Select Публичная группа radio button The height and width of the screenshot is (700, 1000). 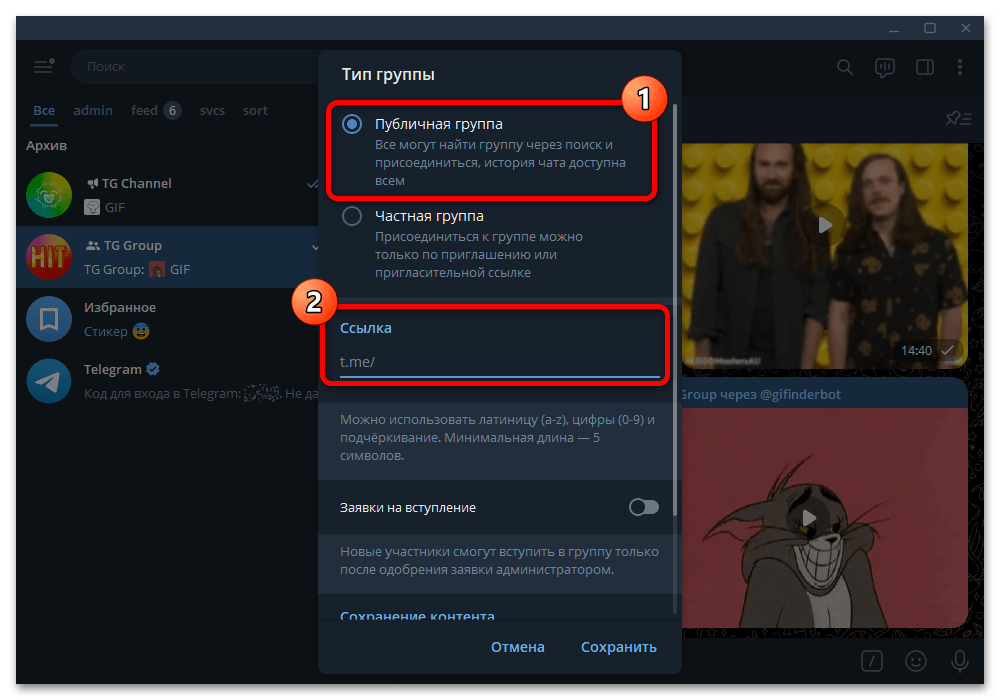(352, 124)
